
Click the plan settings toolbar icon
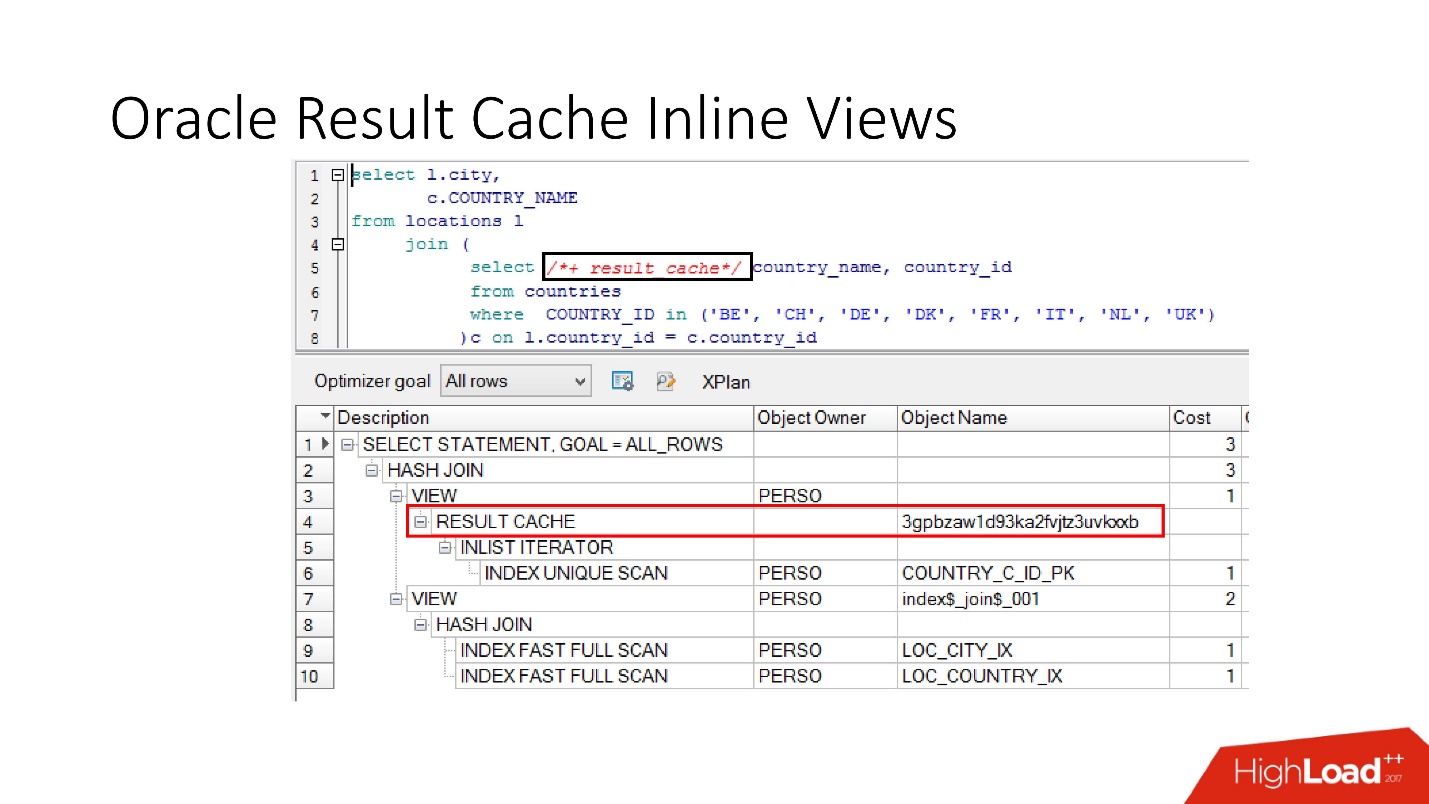click(622, 381)
